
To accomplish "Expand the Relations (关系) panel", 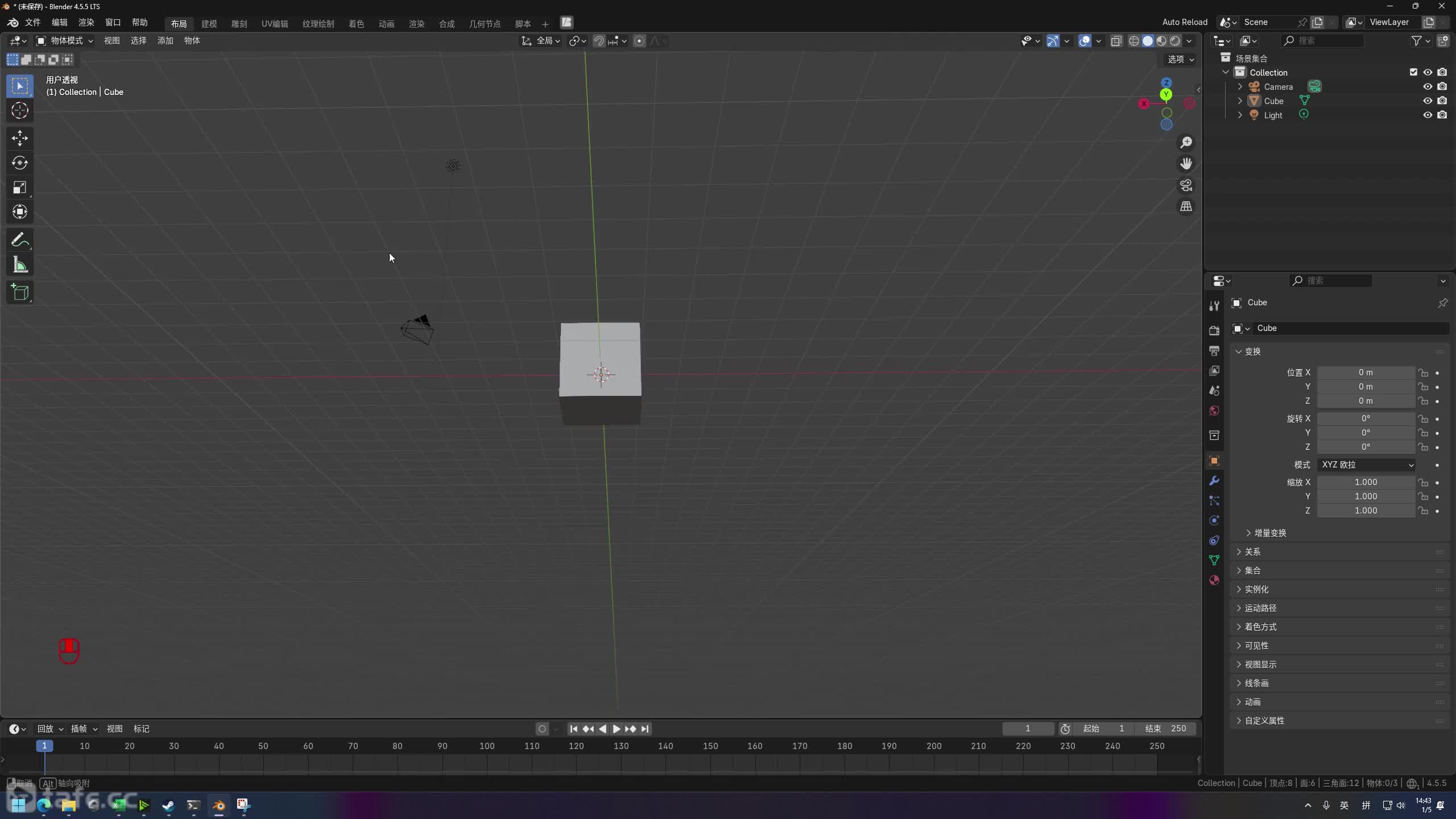I will pos(1252,552).
